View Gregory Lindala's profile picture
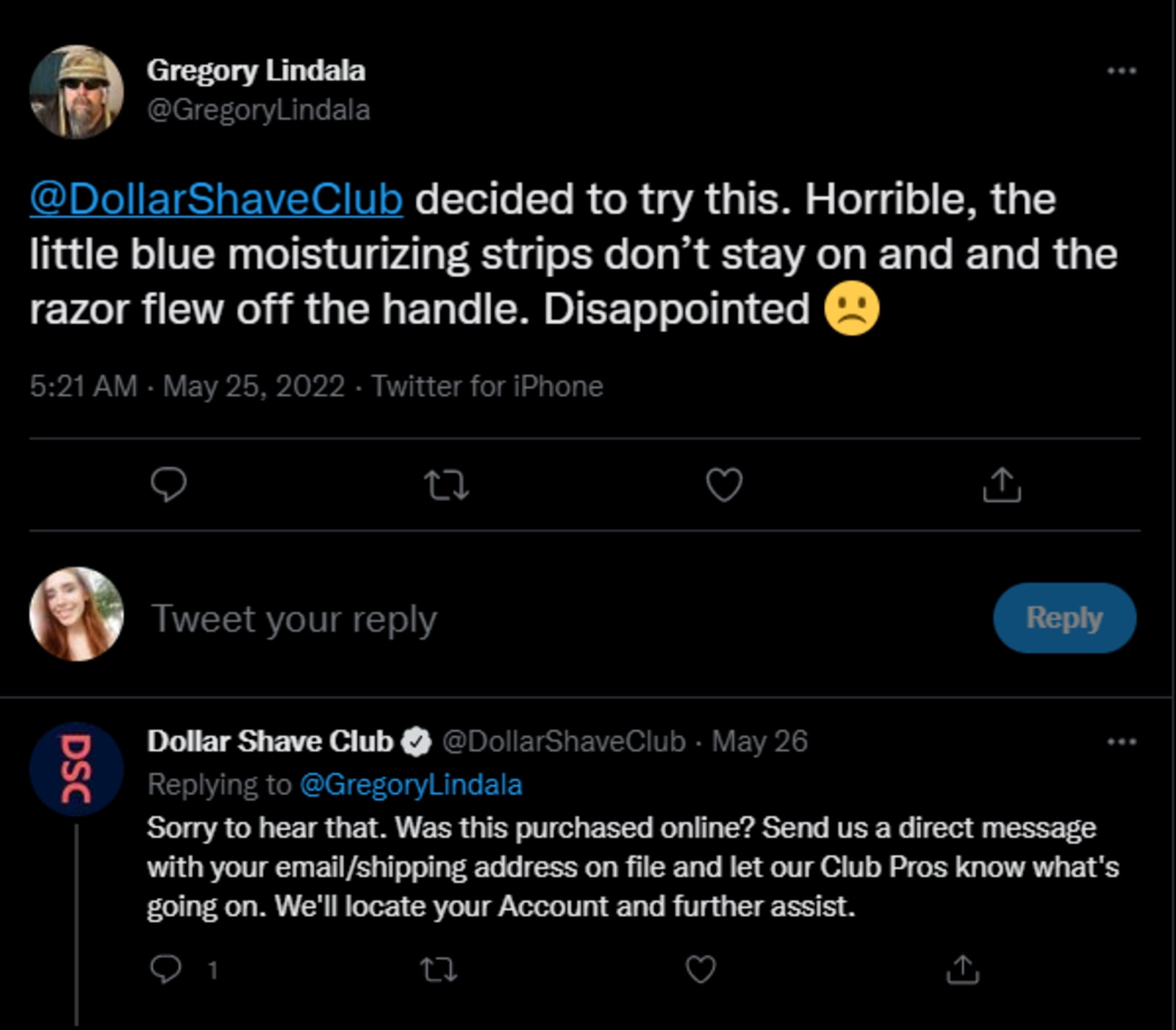This screenshot has width=1176, height=1030. (76, 92)
